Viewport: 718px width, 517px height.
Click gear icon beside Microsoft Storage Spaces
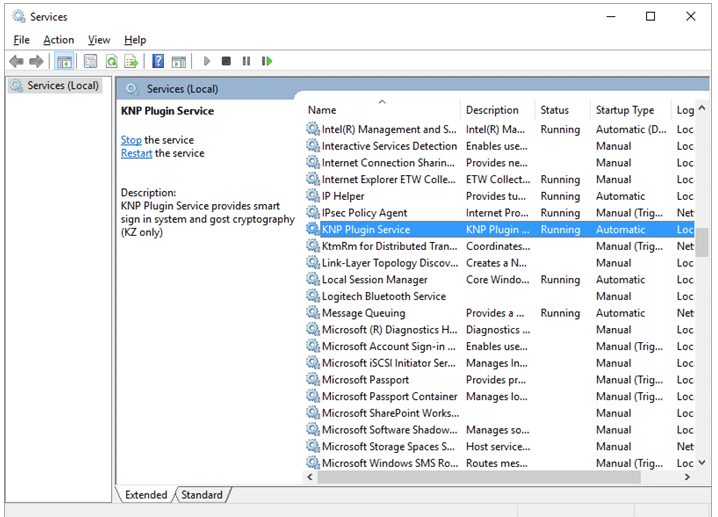click(x=313, y=446)
